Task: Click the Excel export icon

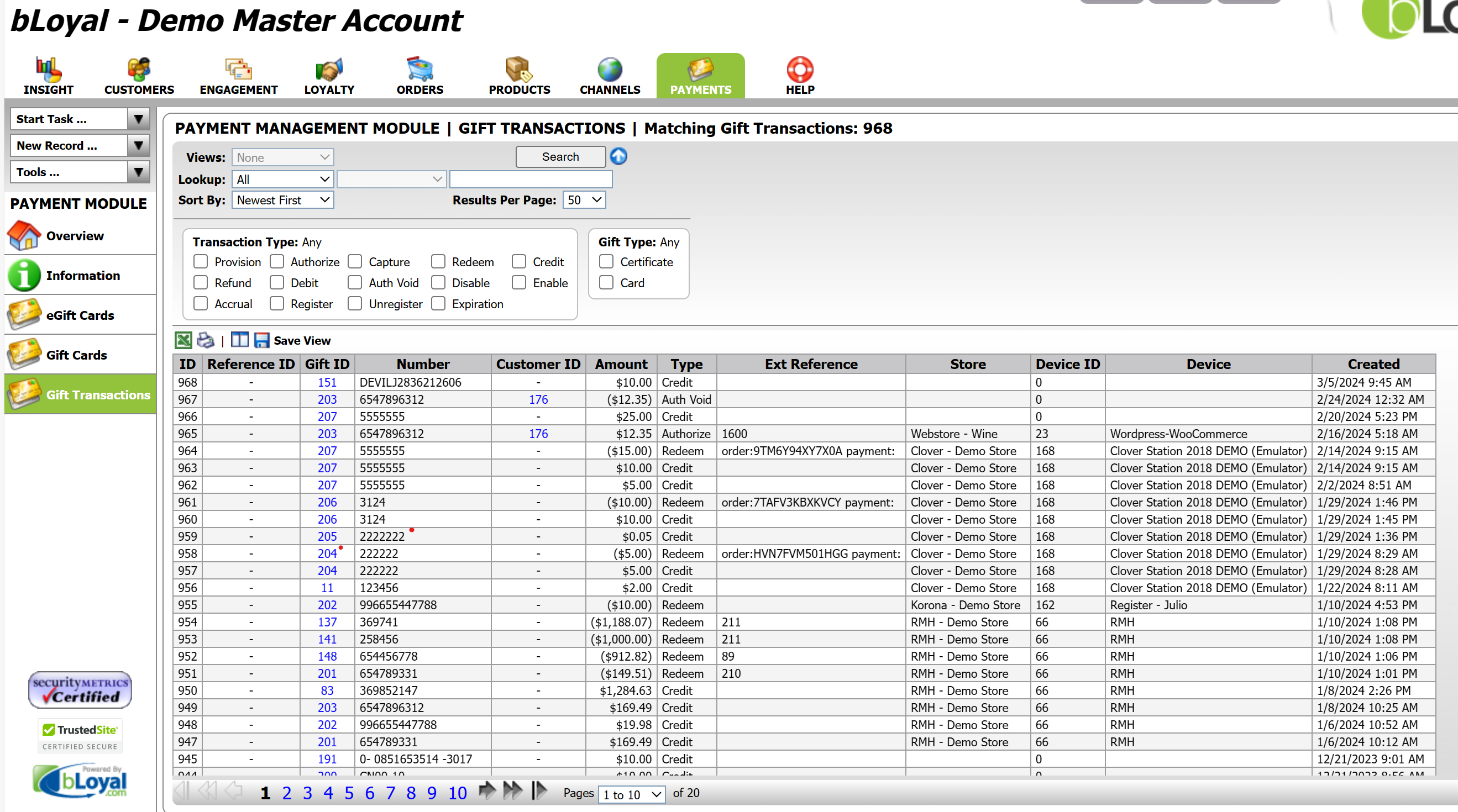Action: (x=183, y=340)
